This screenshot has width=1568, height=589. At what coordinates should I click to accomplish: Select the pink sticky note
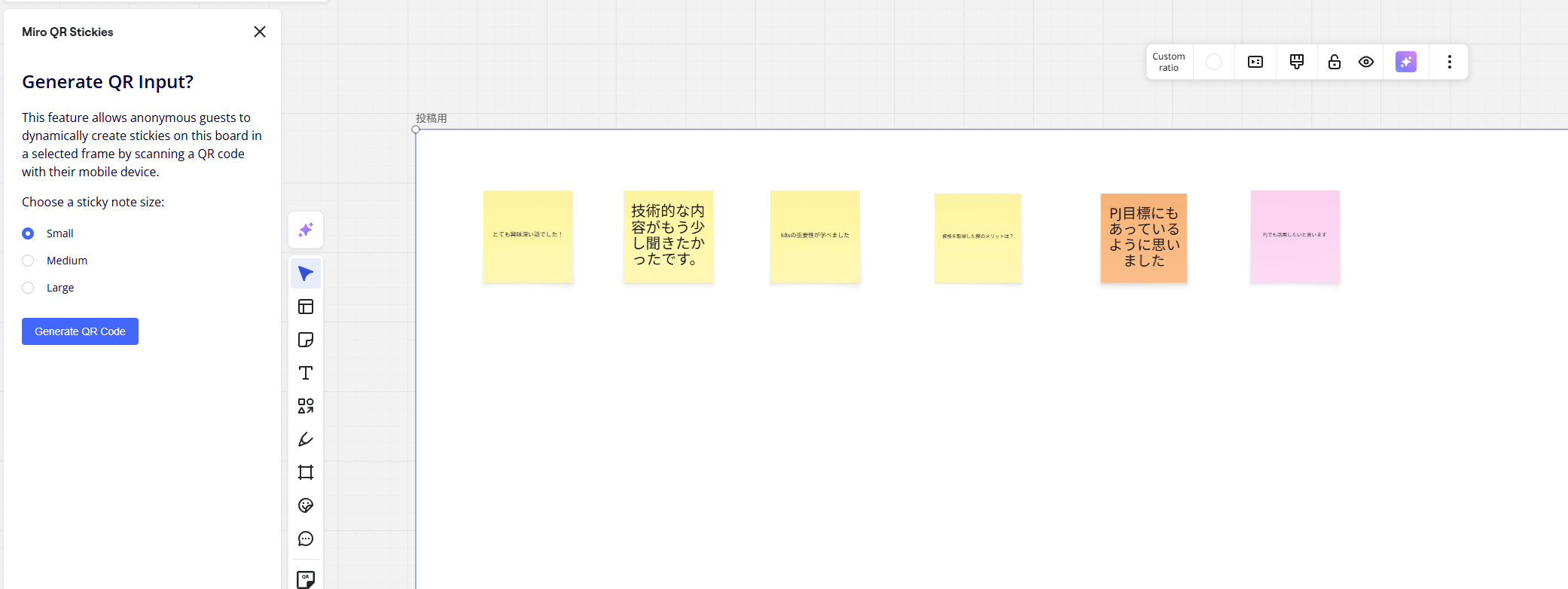pyautogui.click(x=1295, y=237)
